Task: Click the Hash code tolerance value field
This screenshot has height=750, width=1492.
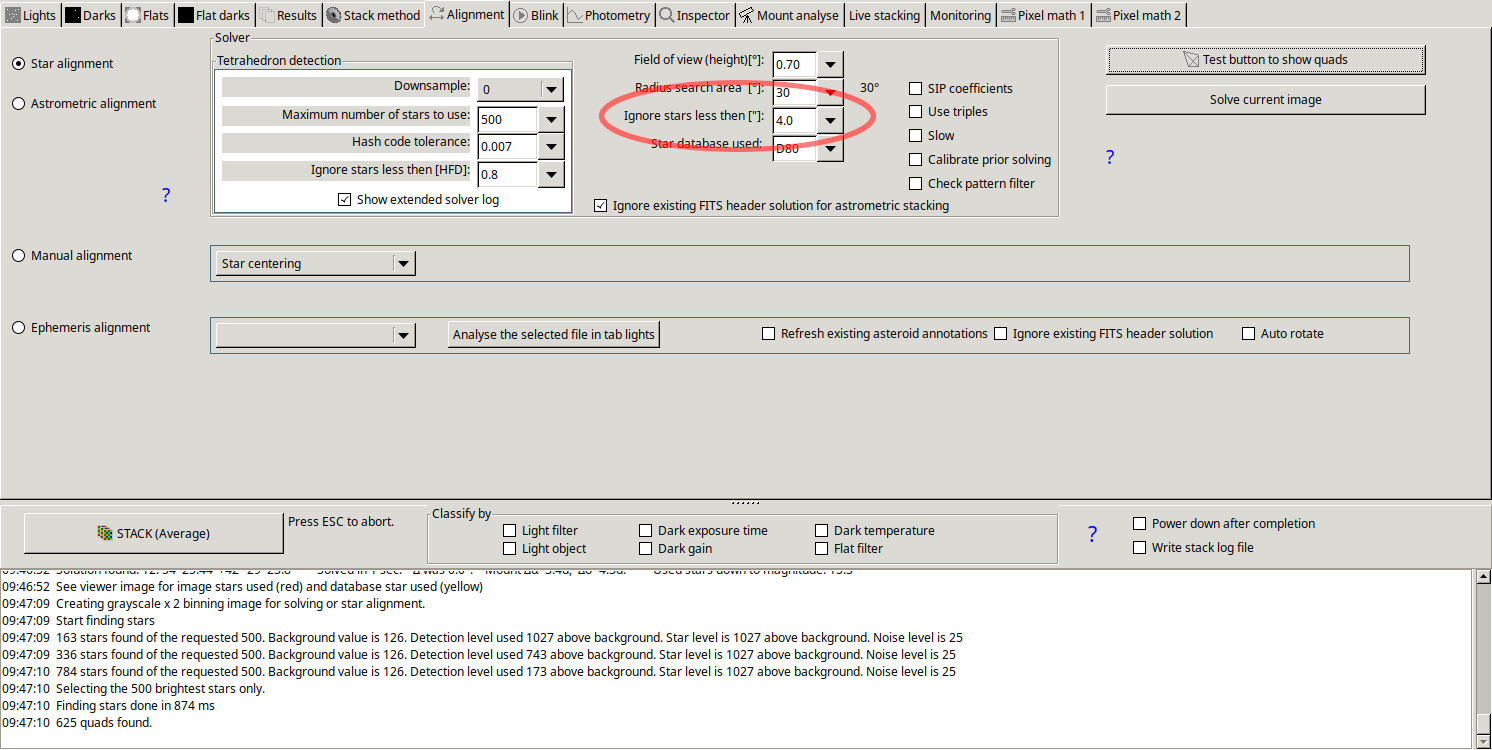Action: pos(508,146)
